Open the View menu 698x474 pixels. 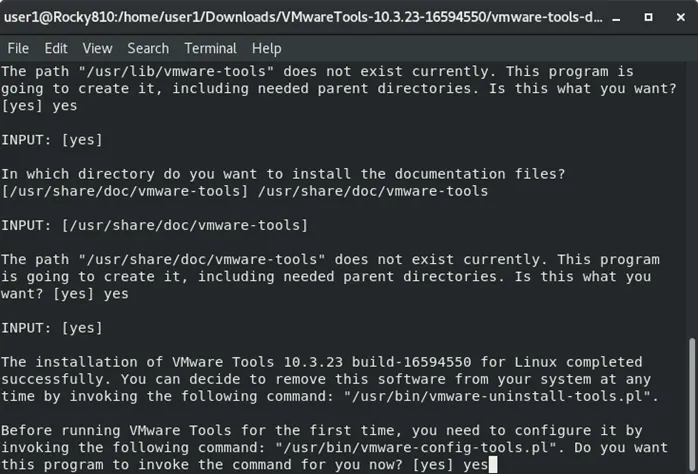[97, 48]
